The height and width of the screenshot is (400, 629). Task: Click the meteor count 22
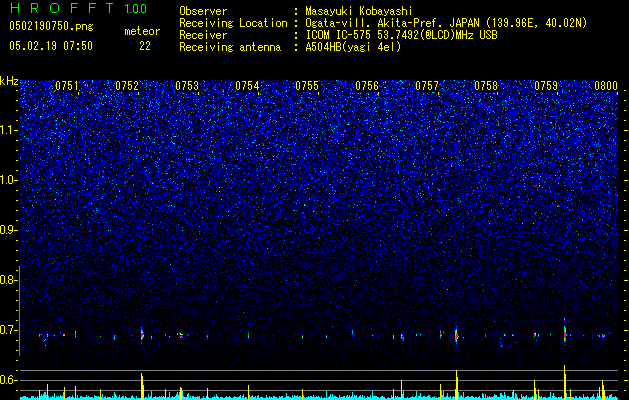click(145, 46)
